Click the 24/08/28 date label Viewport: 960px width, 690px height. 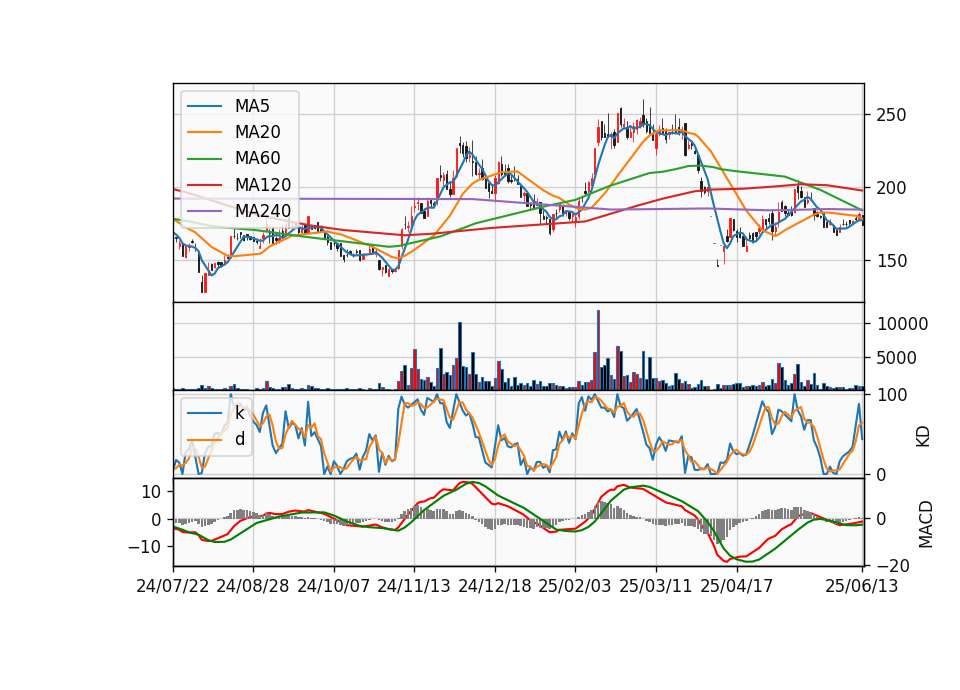point(253,586)
